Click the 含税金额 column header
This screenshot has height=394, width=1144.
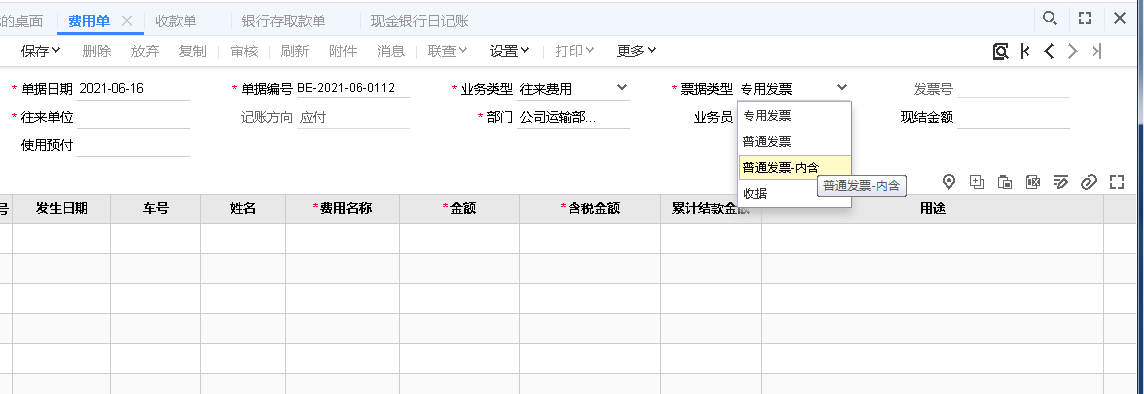click(x=590, y=209)
